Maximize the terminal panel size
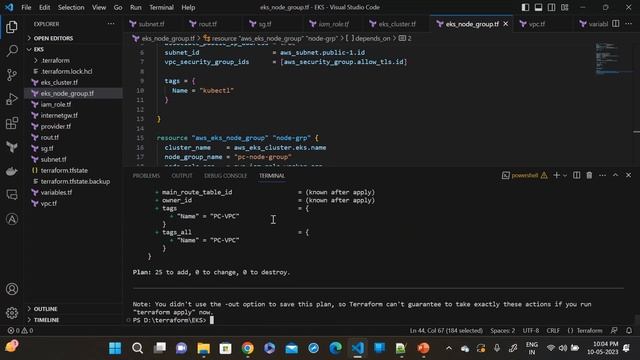This screenshot has width=640, height=360. (x=616, y=176)
